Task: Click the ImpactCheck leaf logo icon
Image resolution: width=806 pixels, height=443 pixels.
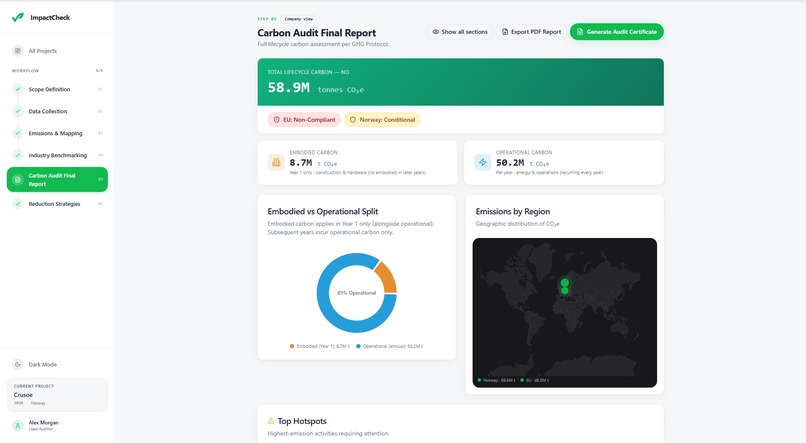Action: (17, 17)
